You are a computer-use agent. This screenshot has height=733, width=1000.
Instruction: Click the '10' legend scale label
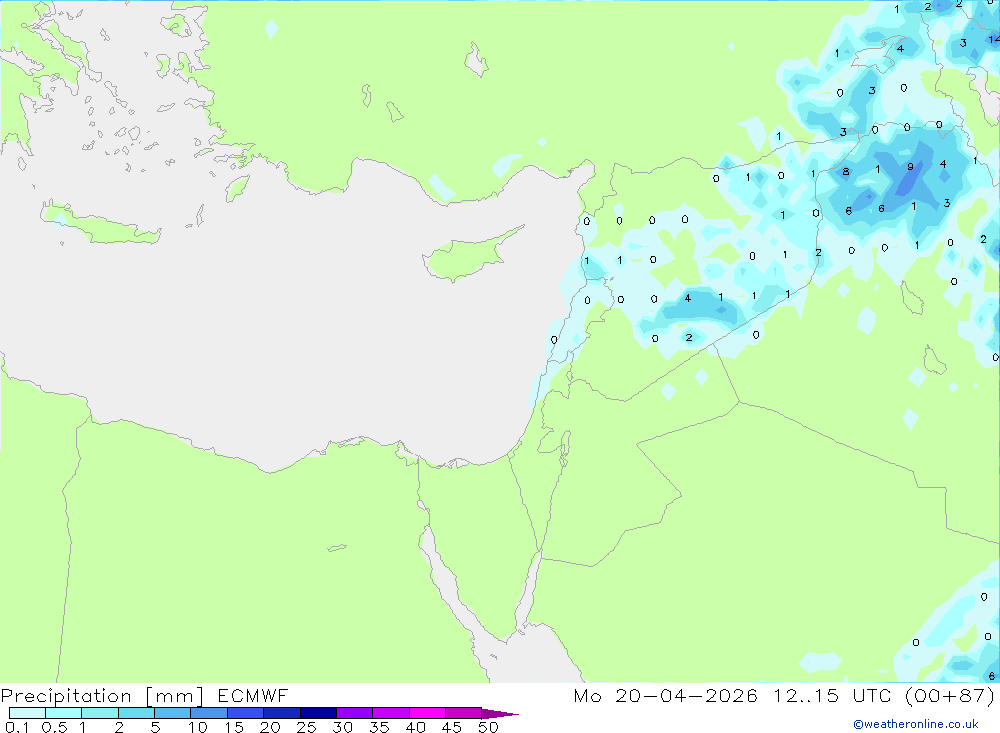point(198,727)
